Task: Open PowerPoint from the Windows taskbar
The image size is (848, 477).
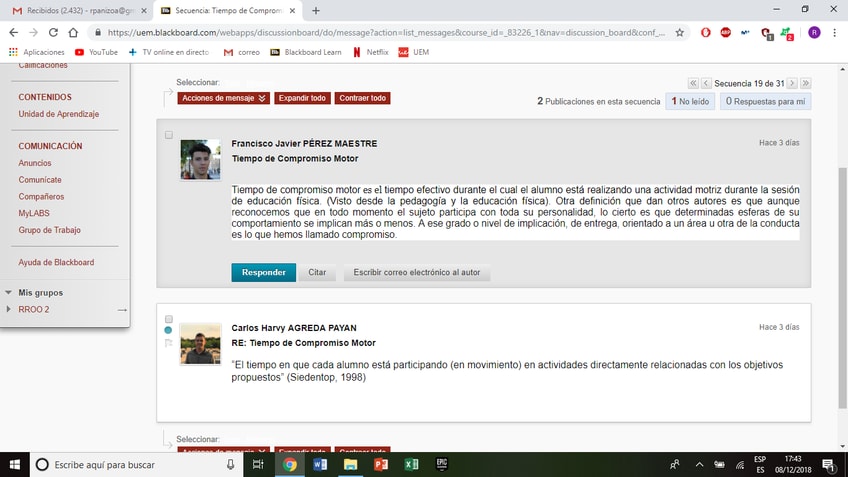Action: [x=380, y=464]
